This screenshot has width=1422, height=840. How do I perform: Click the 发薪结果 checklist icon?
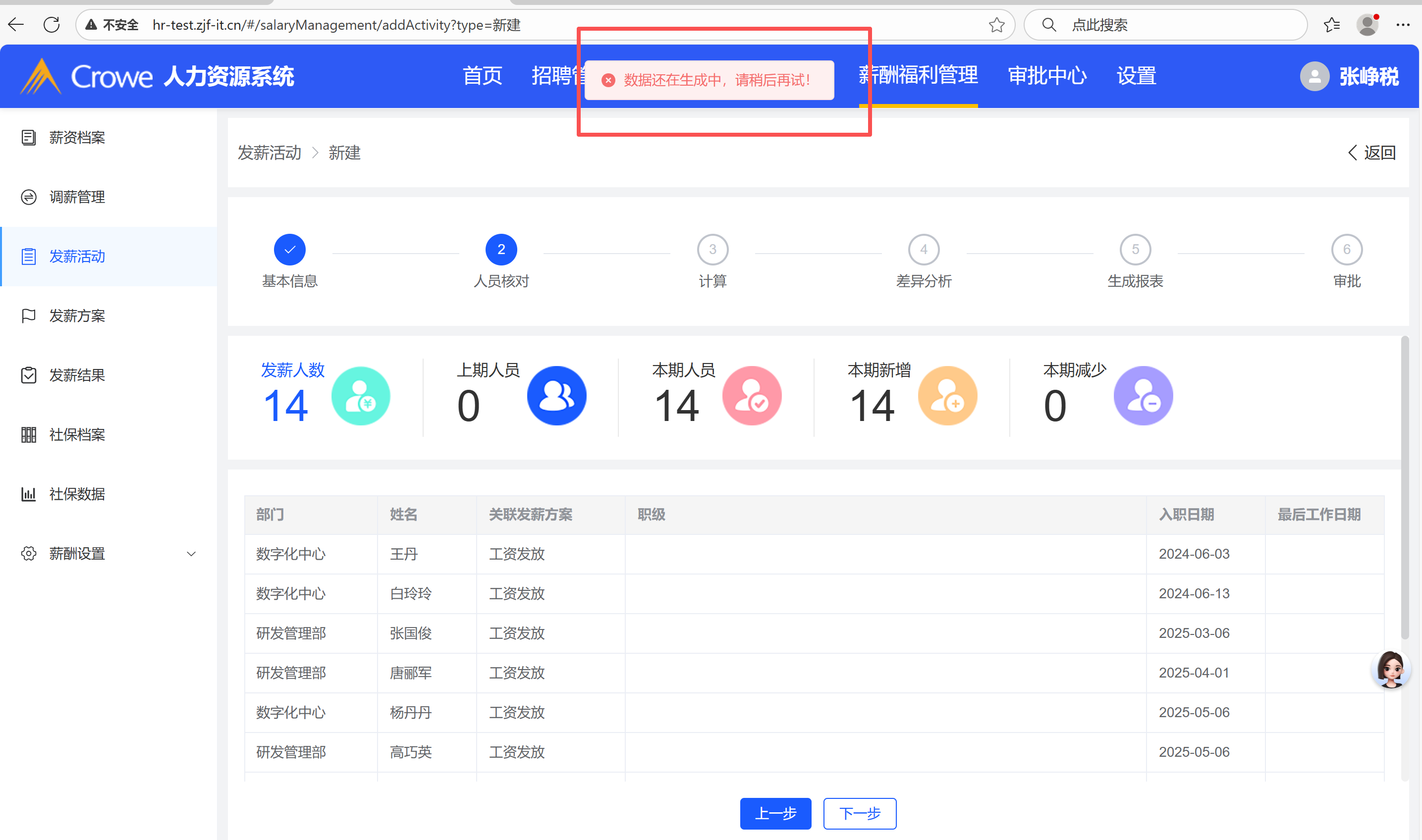(x=28, y=375)
